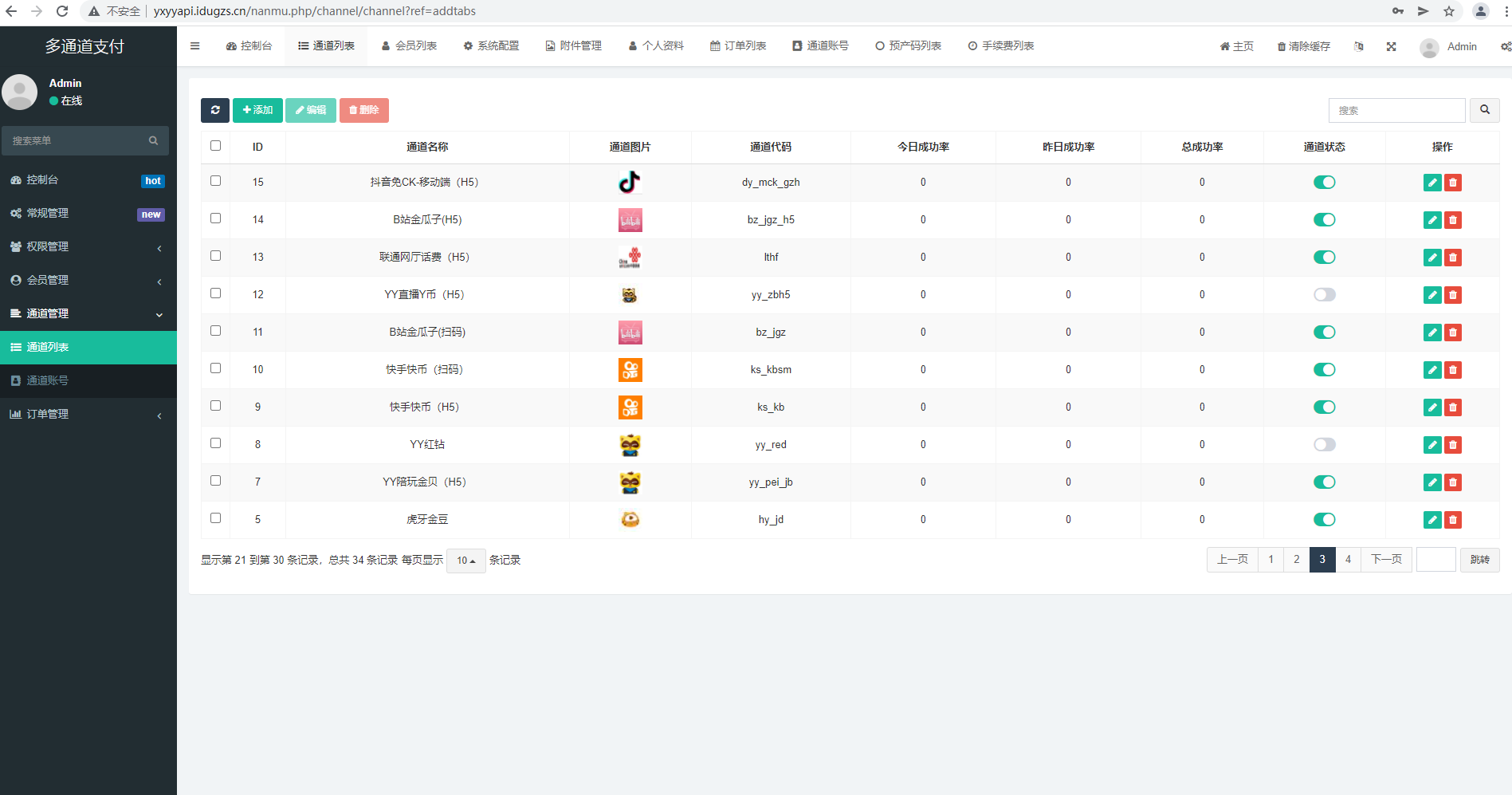
Task: Open the 订单列表 tab
Action: click(738, 46)
